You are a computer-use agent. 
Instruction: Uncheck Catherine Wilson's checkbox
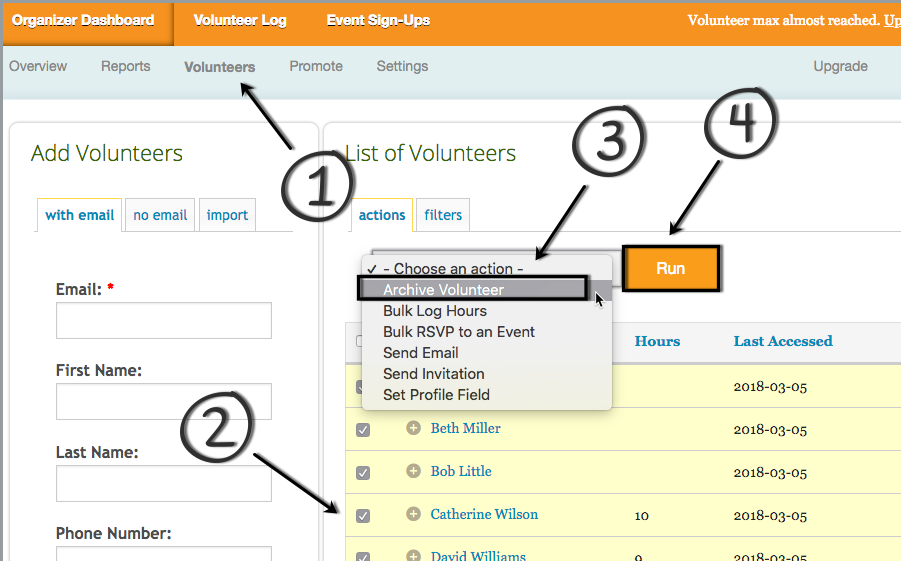pyautogui.click(x=363, y=516)
